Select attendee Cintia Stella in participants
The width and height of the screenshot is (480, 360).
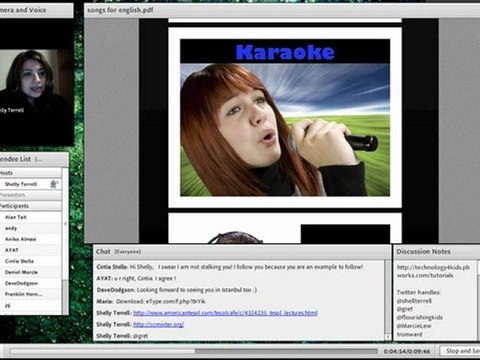(x=31, y=261)
